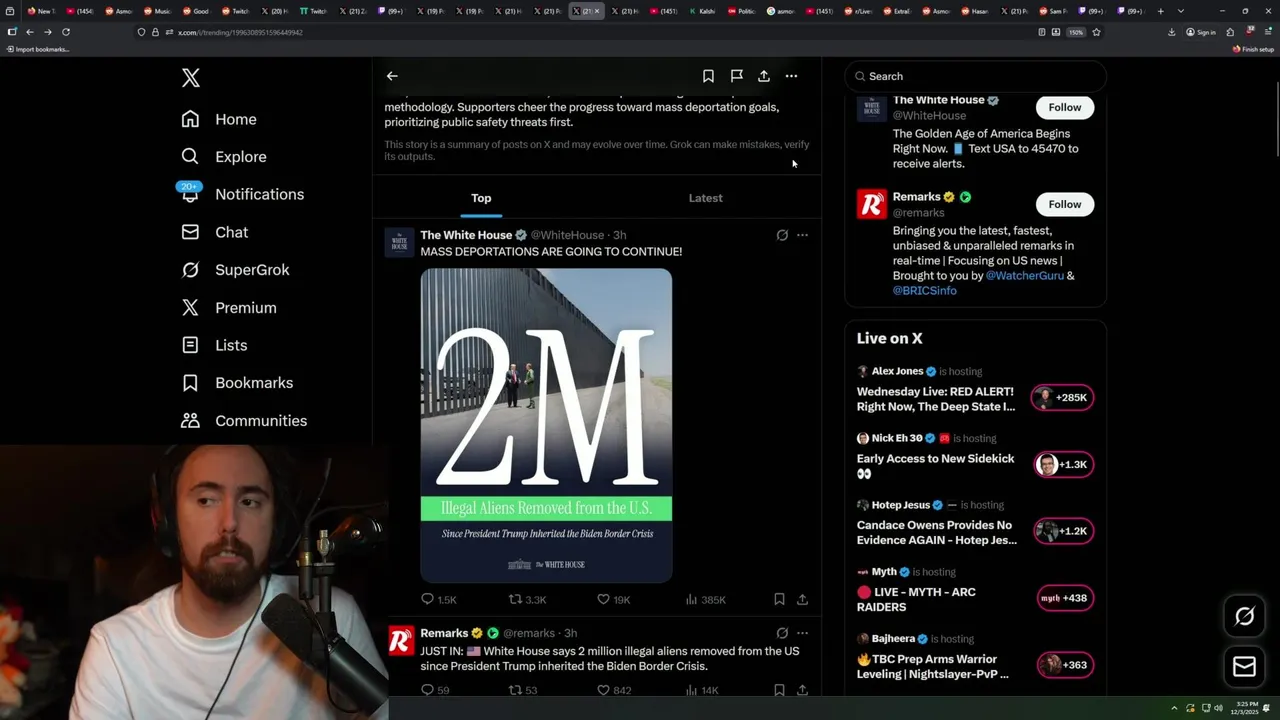1280x720 pixels.
Task: Reply to Remarks post with 59 replies
Action: click(x=435, y=690)
